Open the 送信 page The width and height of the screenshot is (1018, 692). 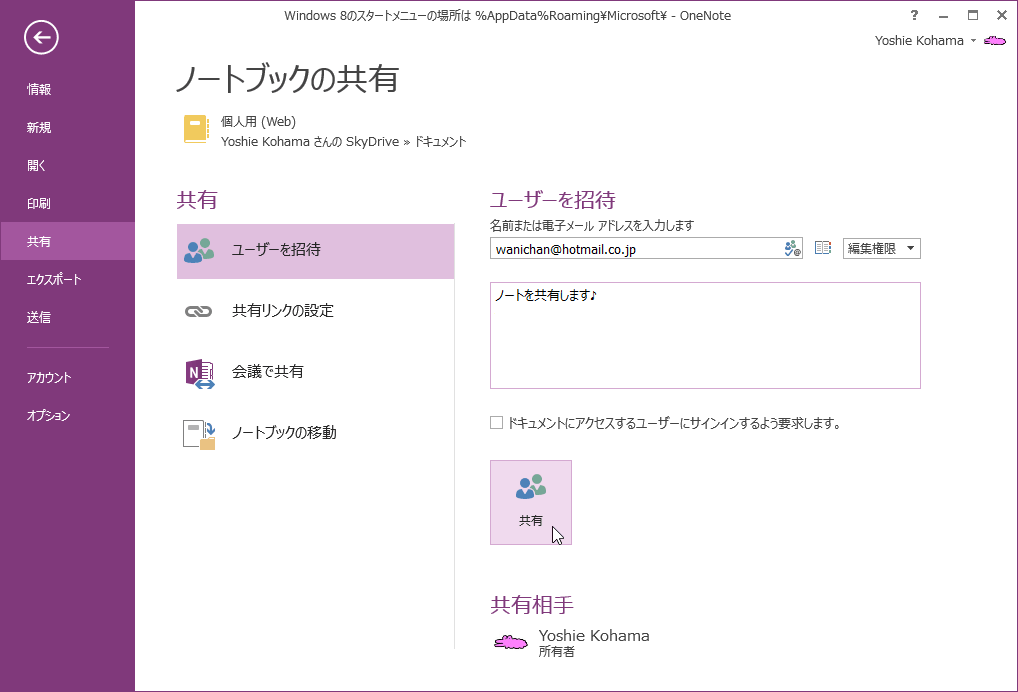click(68, 317)
